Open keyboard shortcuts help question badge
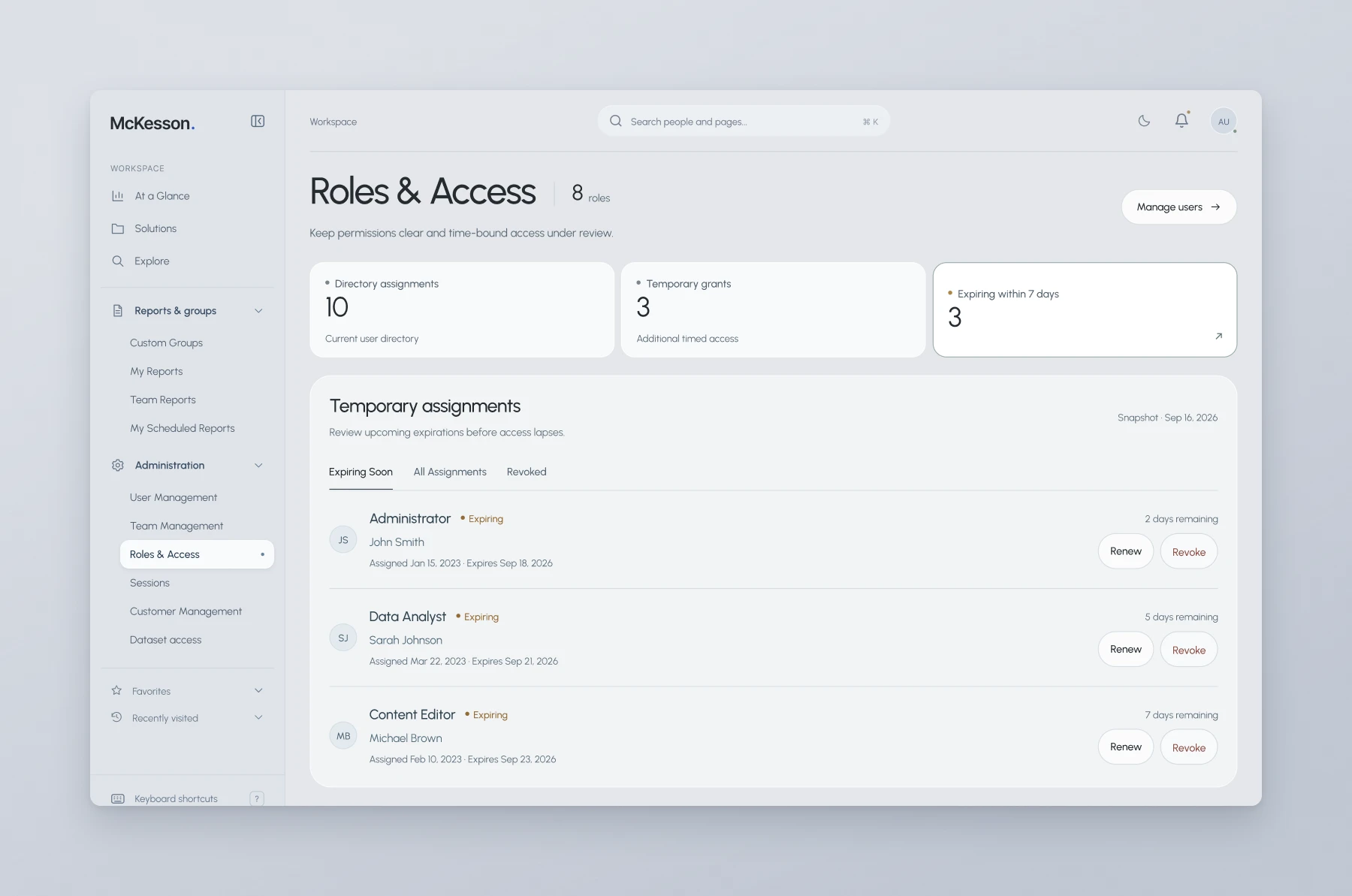 (257, 798)
